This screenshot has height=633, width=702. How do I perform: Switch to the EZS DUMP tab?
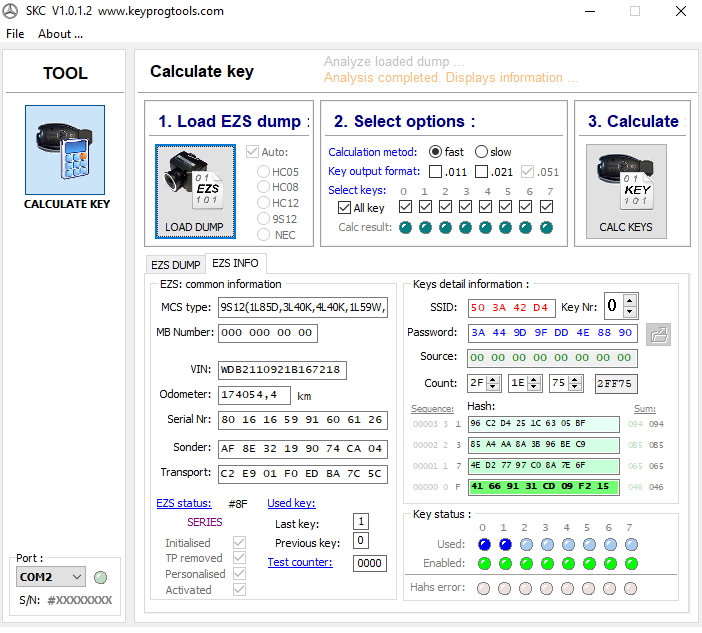[x=175, y=264]
